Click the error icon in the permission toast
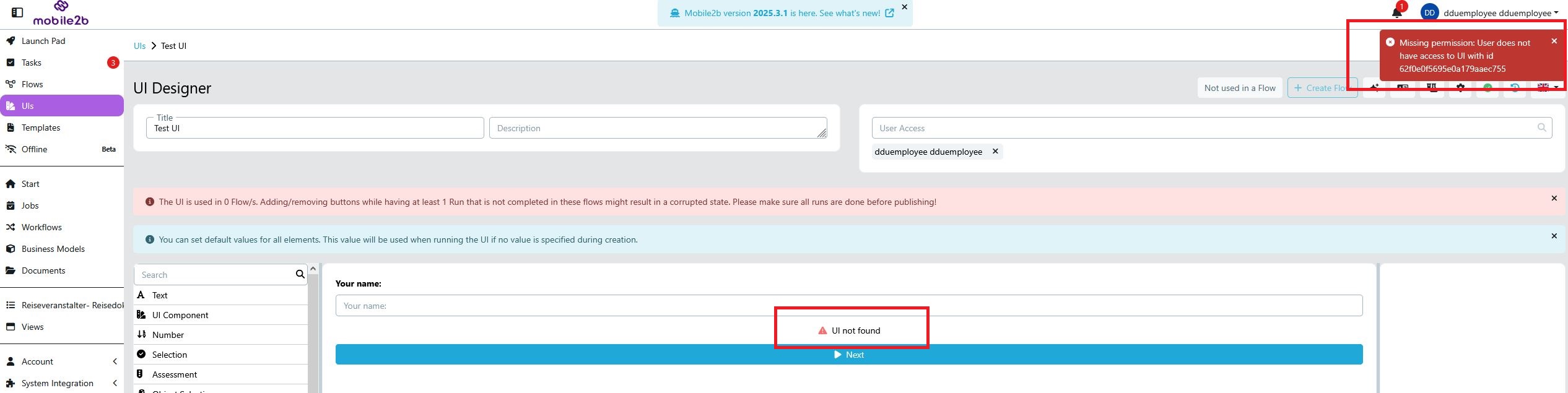 coord(1390,42)
